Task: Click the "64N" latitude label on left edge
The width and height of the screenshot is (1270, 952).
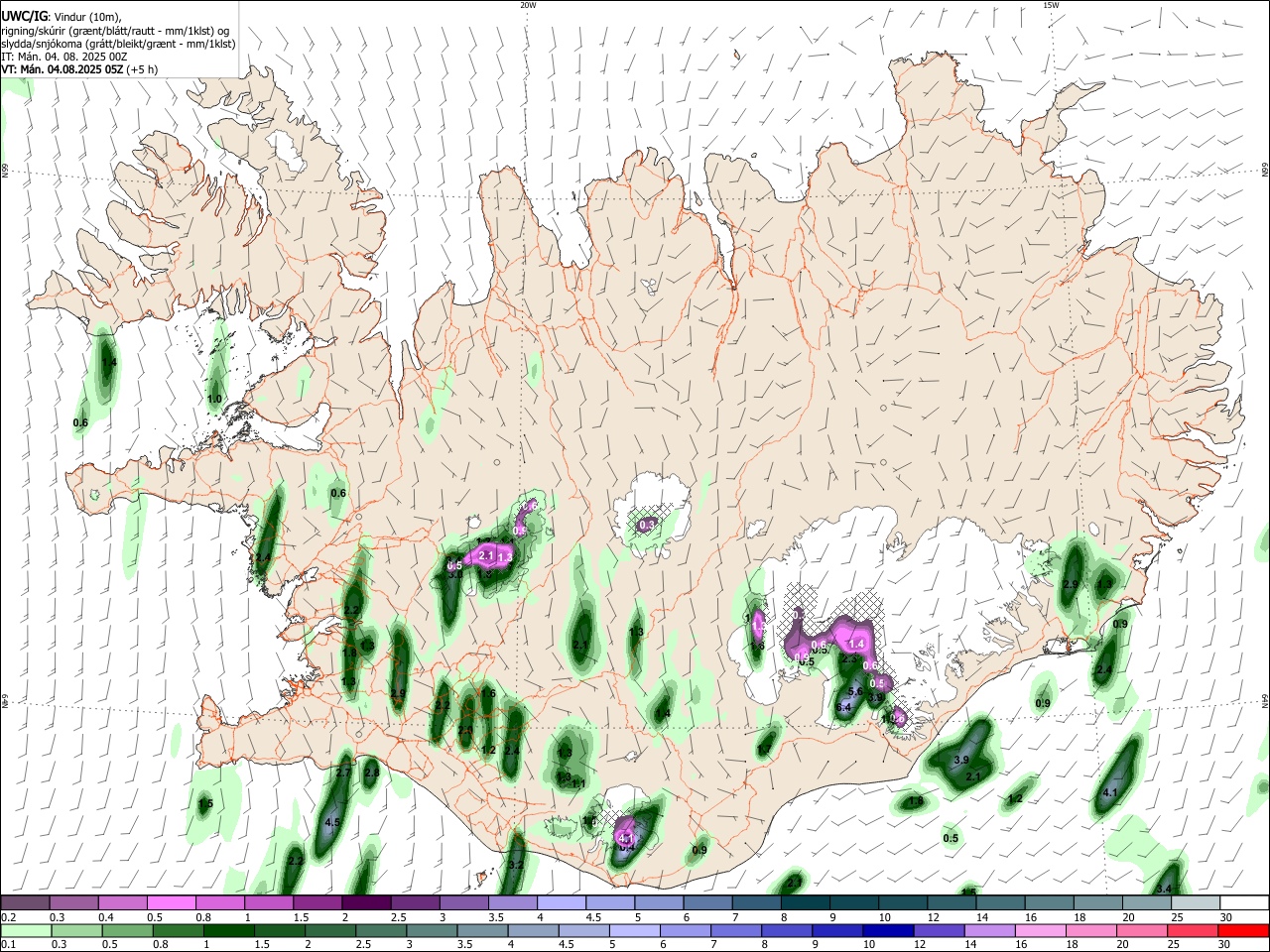Action: tap(5, 701)
